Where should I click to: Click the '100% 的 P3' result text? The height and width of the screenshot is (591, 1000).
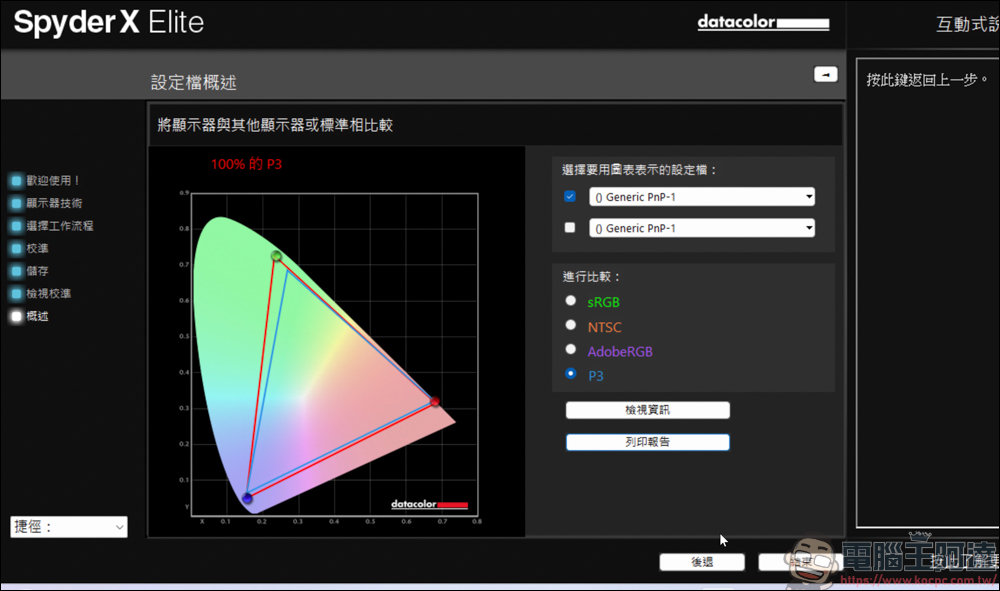coord(247,164)
